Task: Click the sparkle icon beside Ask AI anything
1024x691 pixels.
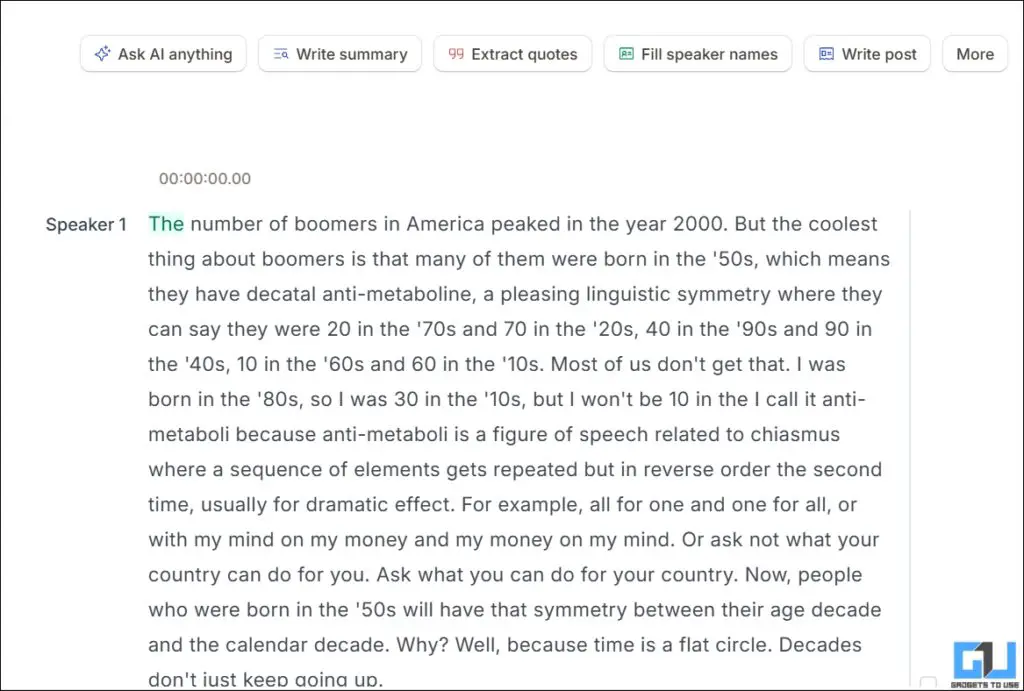Action: point(103,54)
